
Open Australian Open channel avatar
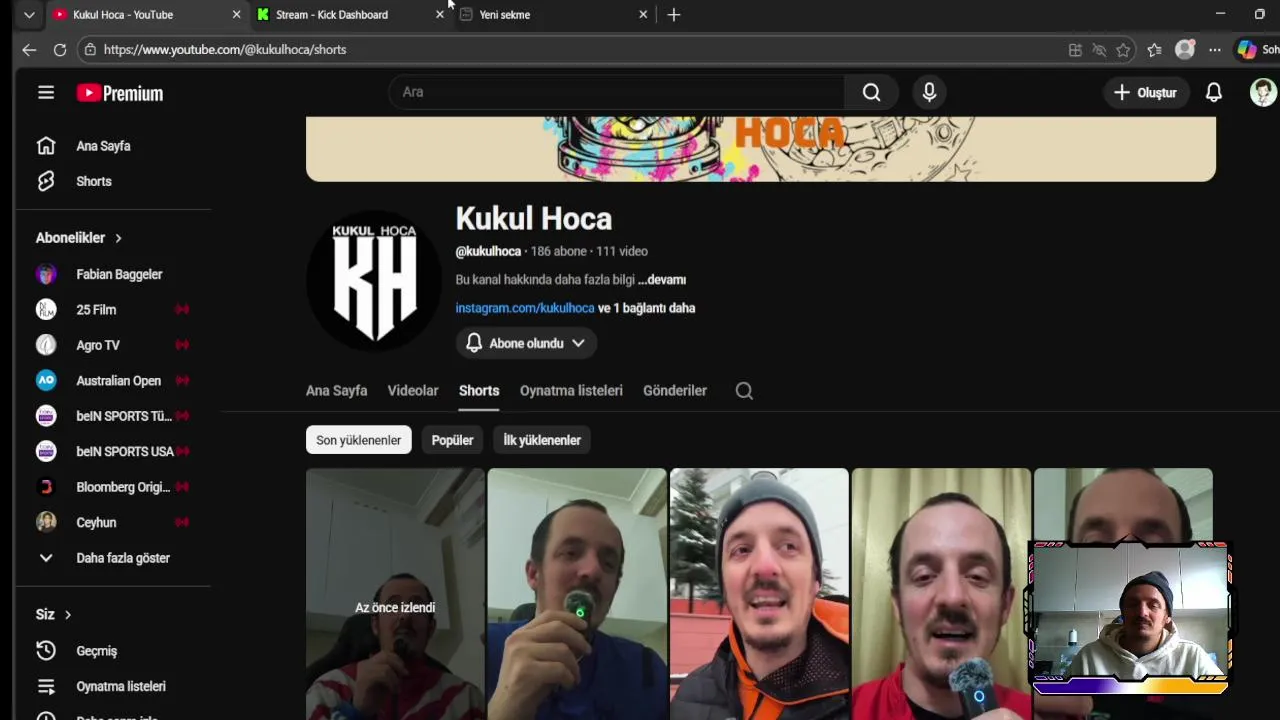pos(46,380)
